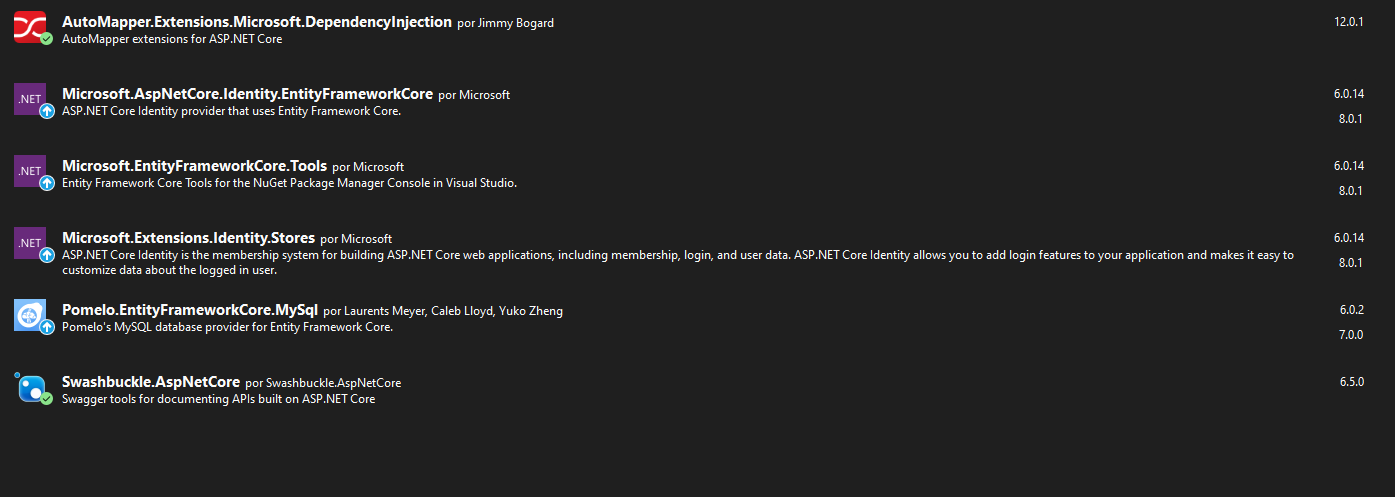Screen dimensions: 1395x497
Task: Click update arrow badge on Identity.EntityFrameworkCore icon
Action: point(46,111)
